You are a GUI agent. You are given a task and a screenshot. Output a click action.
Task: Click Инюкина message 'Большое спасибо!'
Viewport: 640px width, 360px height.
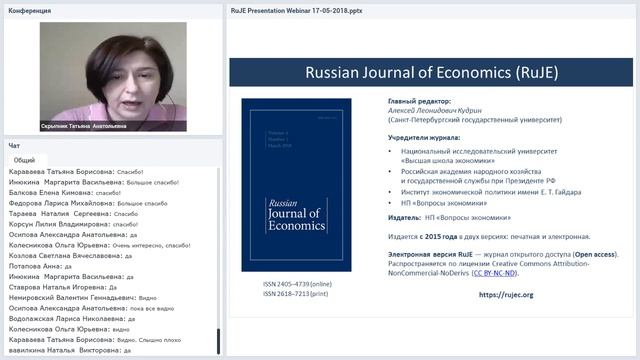tap(94, 182)
